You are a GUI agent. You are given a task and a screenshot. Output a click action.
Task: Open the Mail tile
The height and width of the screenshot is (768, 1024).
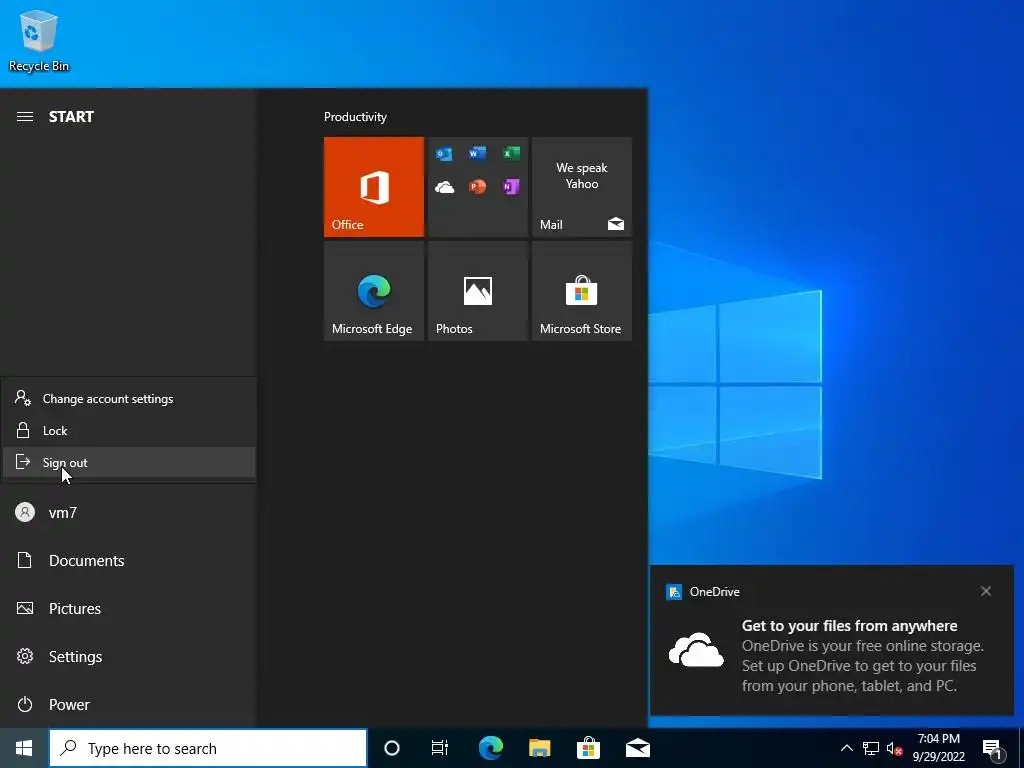point(582,187)
